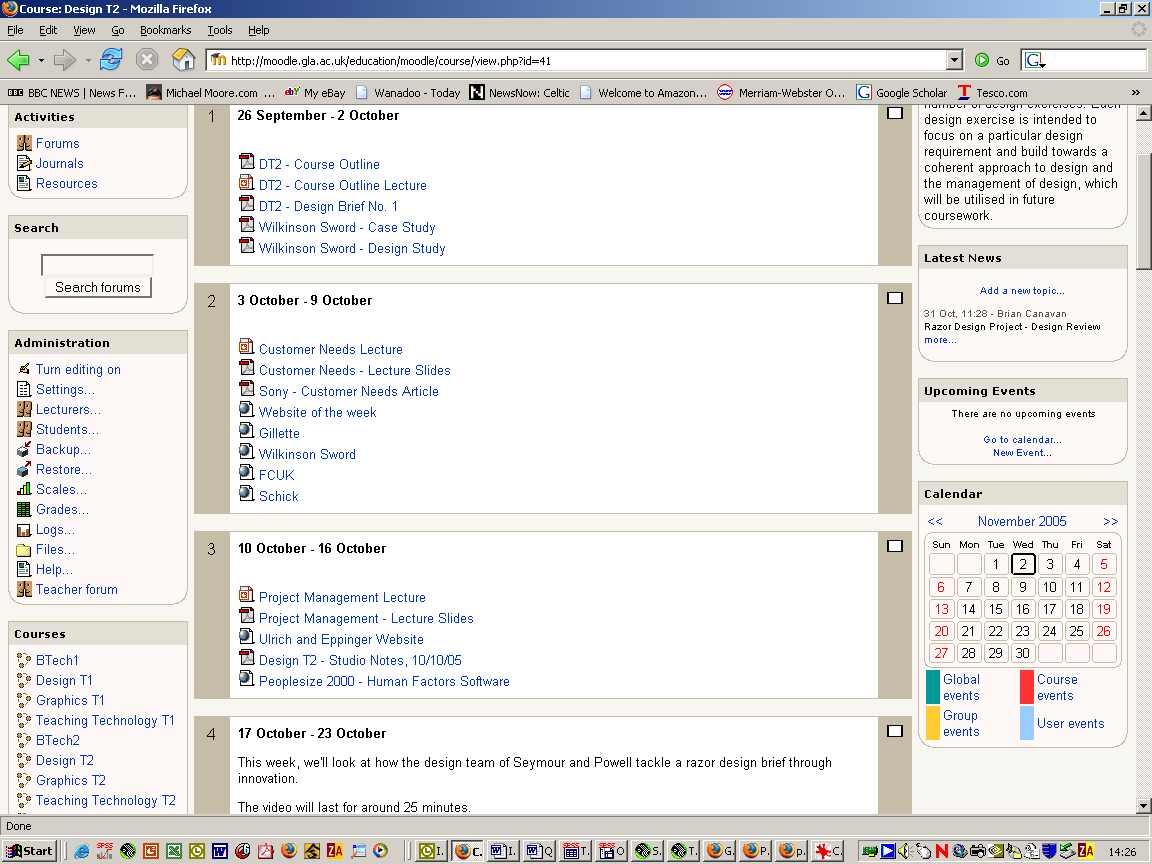Click the green Go button icon
Viewport: 1152px width, 864px height.
[982, 60]
